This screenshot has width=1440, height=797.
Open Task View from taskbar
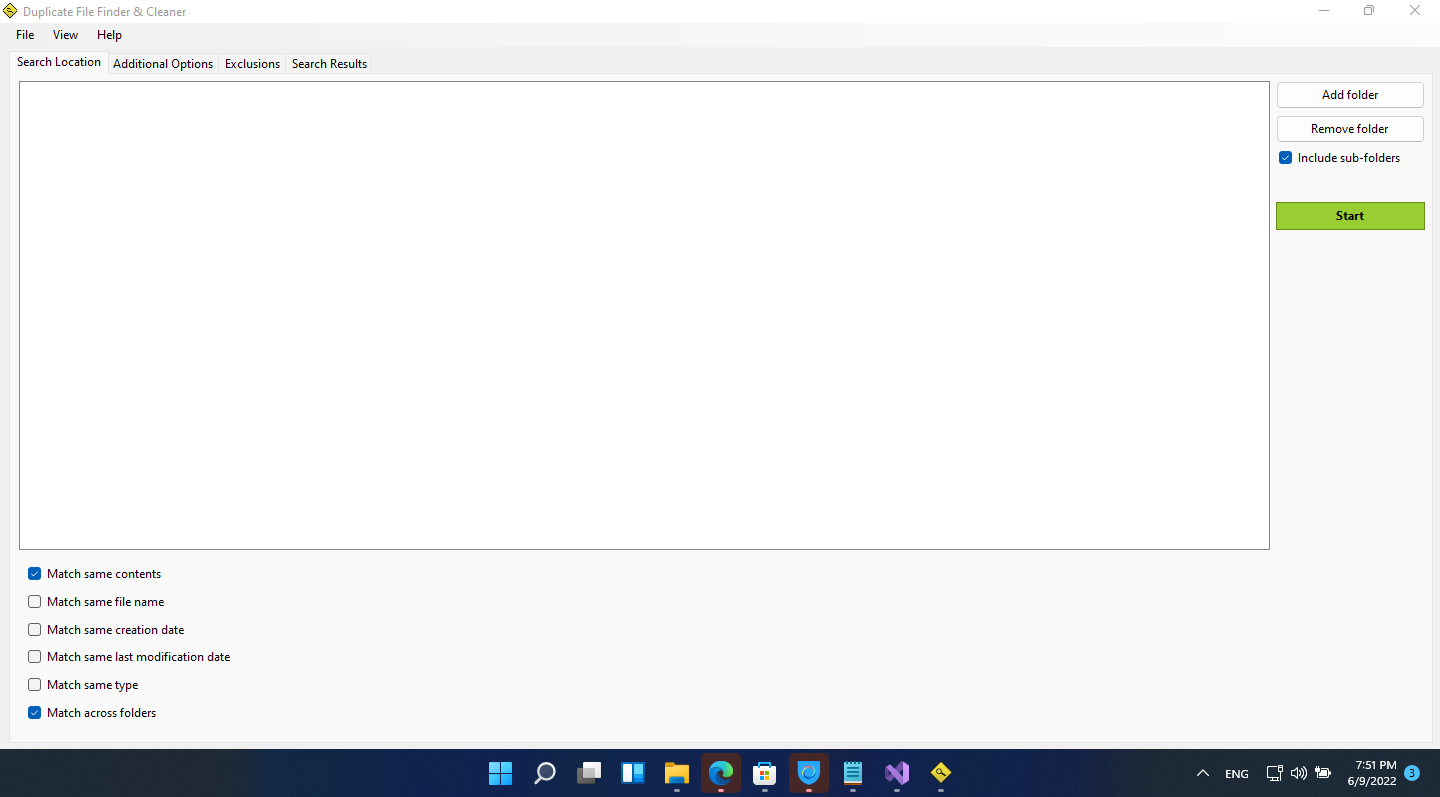pos(589,773)
